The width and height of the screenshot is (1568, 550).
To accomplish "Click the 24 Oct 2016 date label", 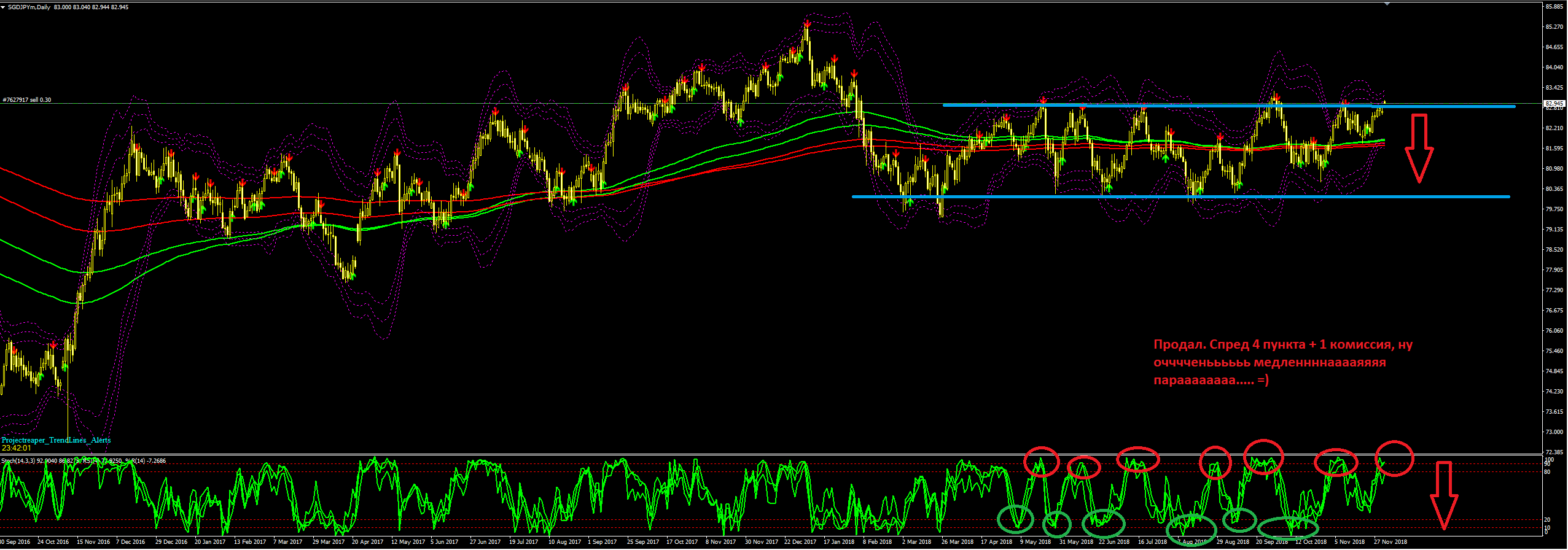I will tap(53, 542).
